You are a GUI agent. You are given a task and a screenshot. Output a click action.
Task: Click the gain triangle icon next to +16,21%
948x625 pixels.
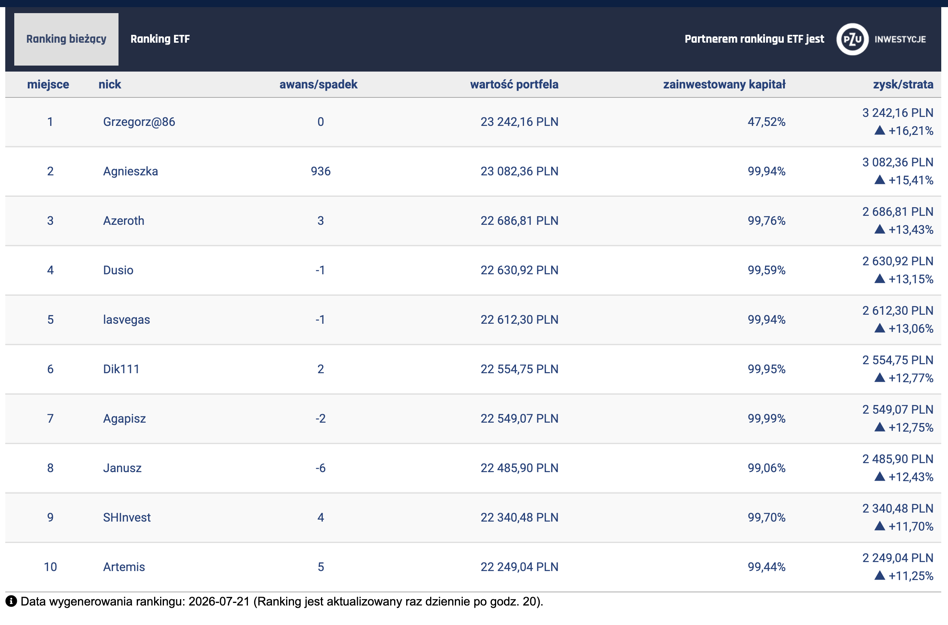[880, 131]
